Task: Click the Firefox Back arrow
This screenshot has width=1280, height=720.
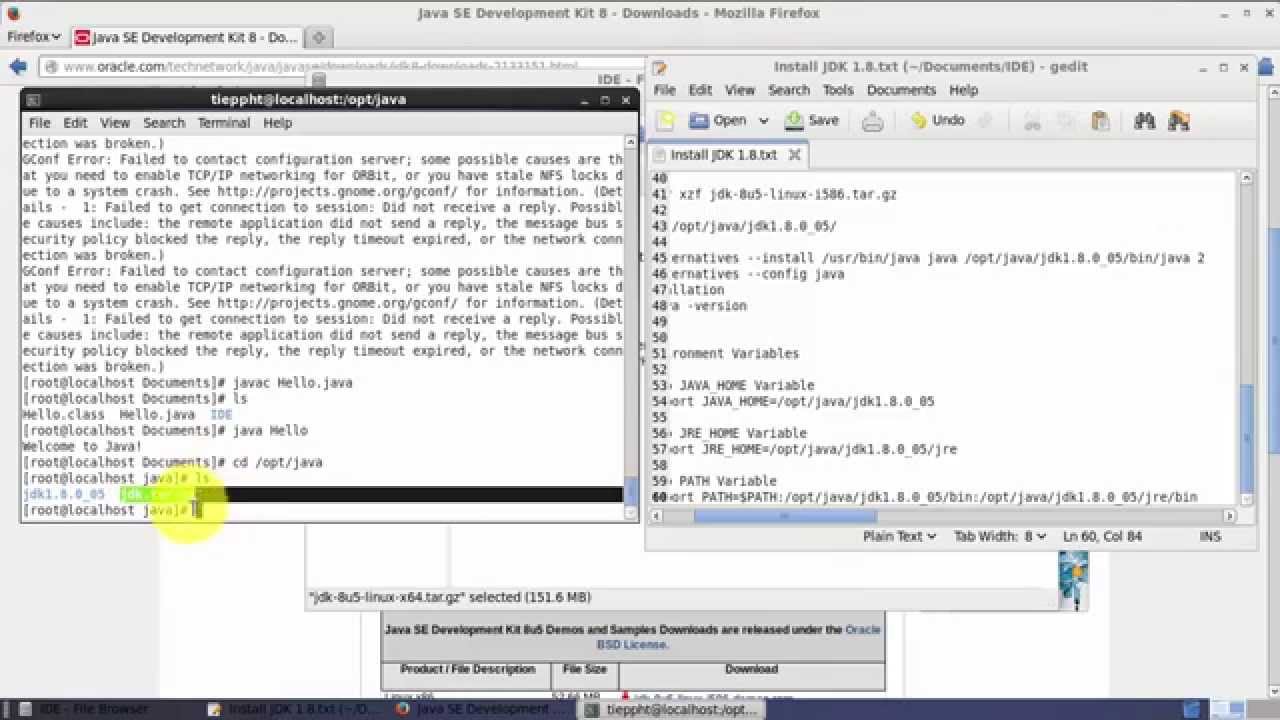Action: (18, 67)
